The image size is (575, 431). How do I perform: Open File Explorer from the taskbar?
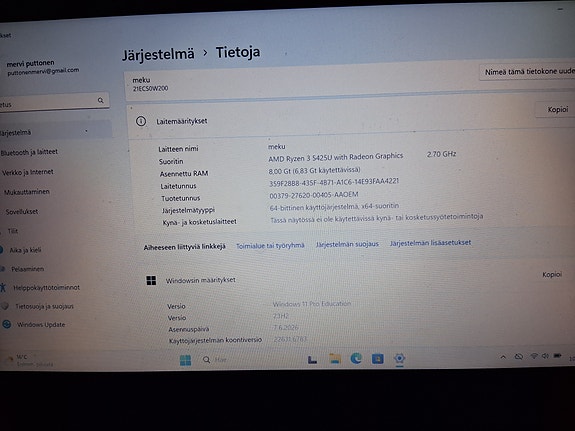tap(335, 359)
